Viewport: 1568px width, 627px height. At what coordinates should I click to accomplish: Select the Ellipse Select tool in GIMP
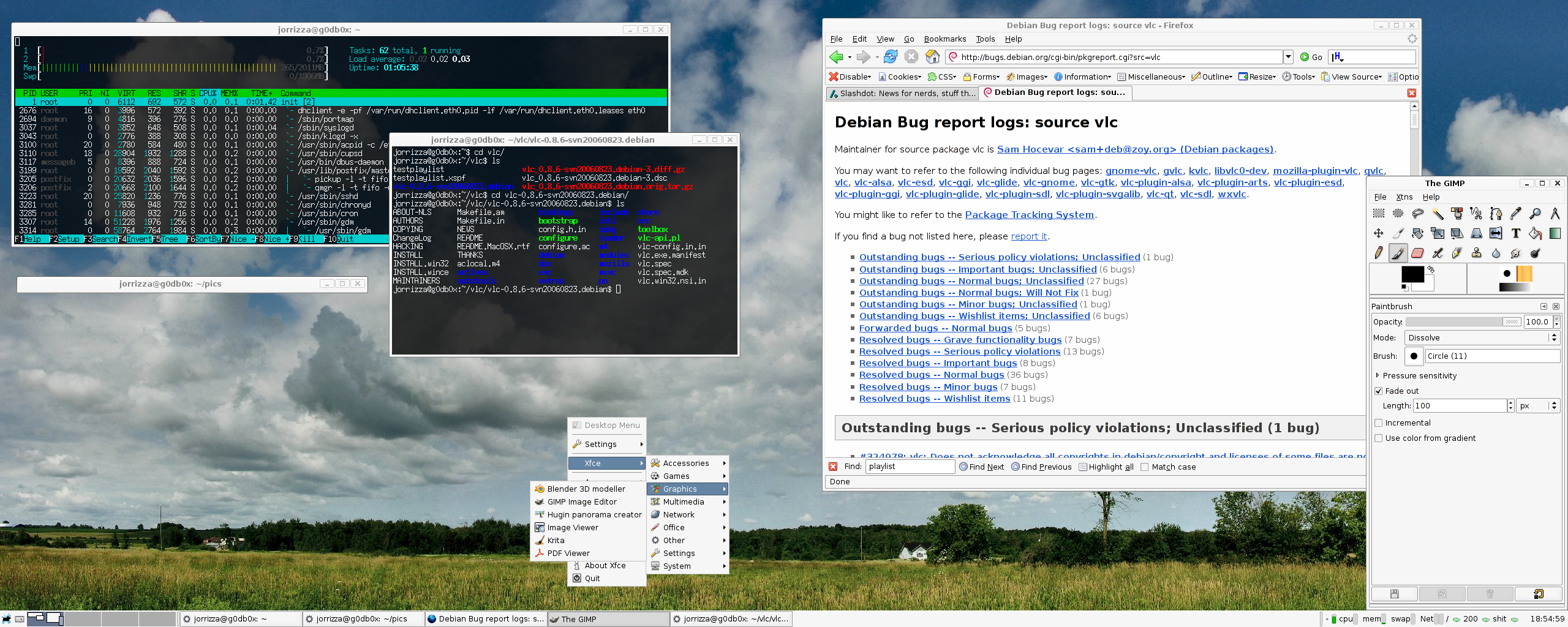1398,214
